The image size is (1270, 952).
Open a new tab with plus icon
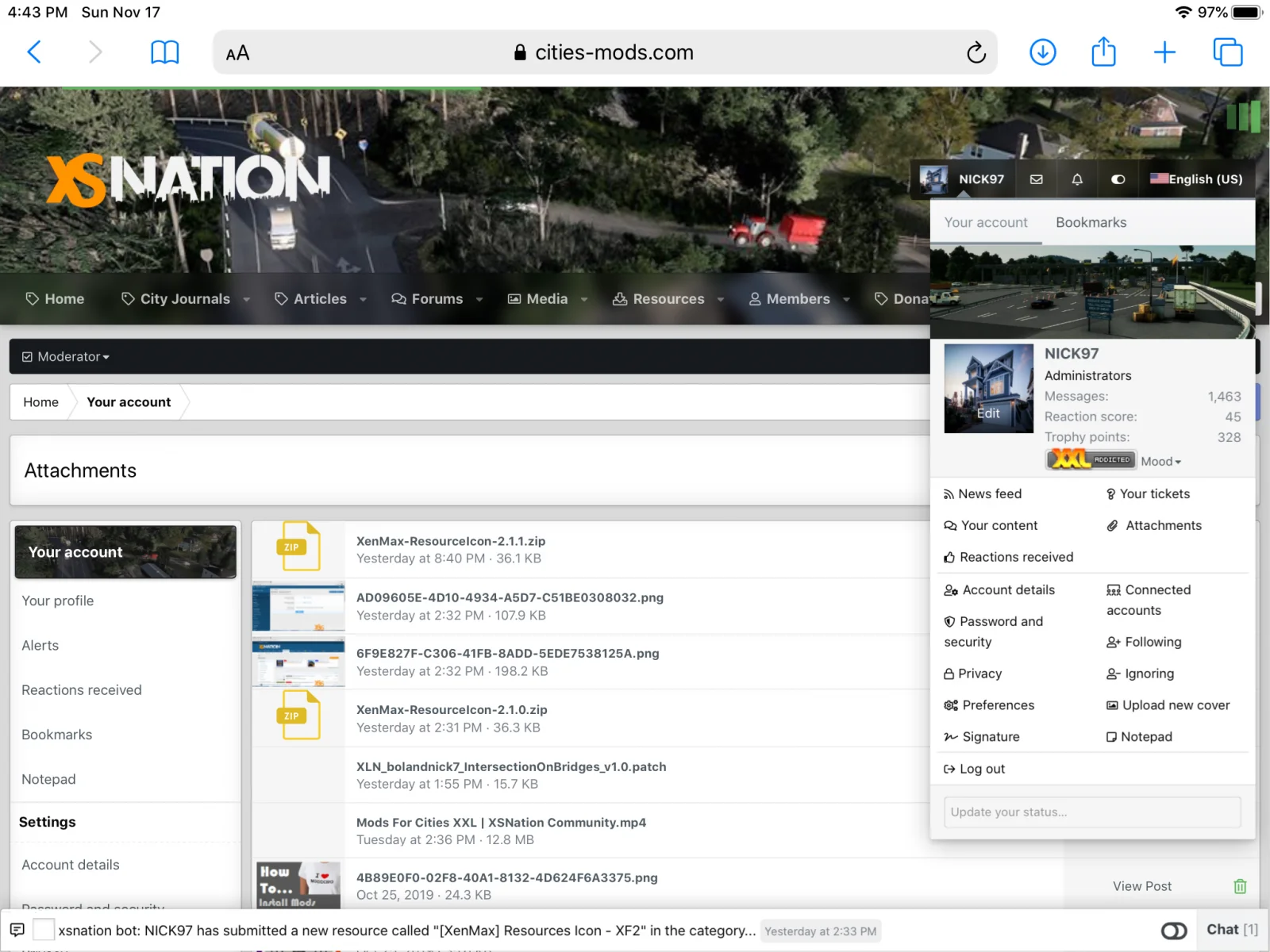tap(1164, 52)
